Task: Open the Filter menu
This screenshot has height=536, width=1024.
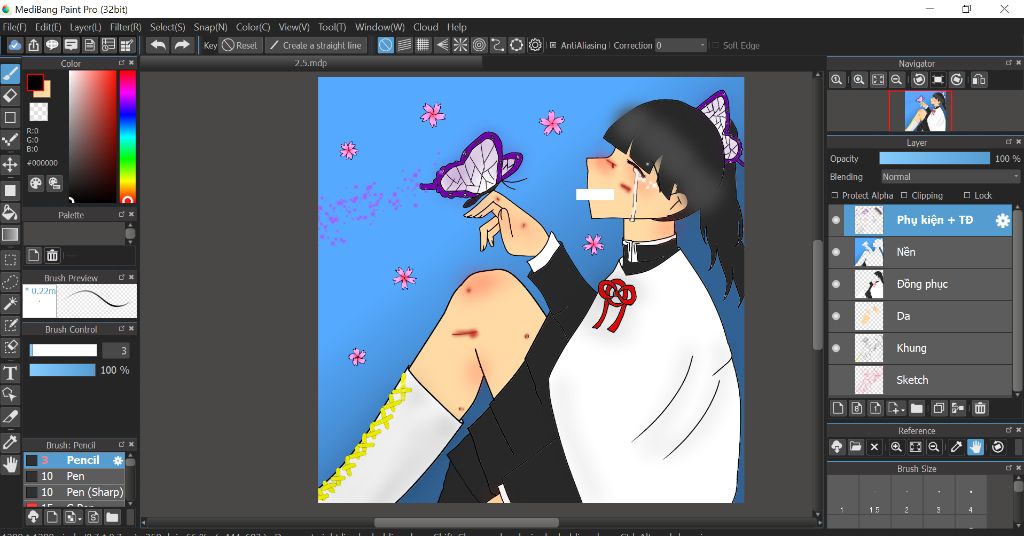Action: pos(125,27)
